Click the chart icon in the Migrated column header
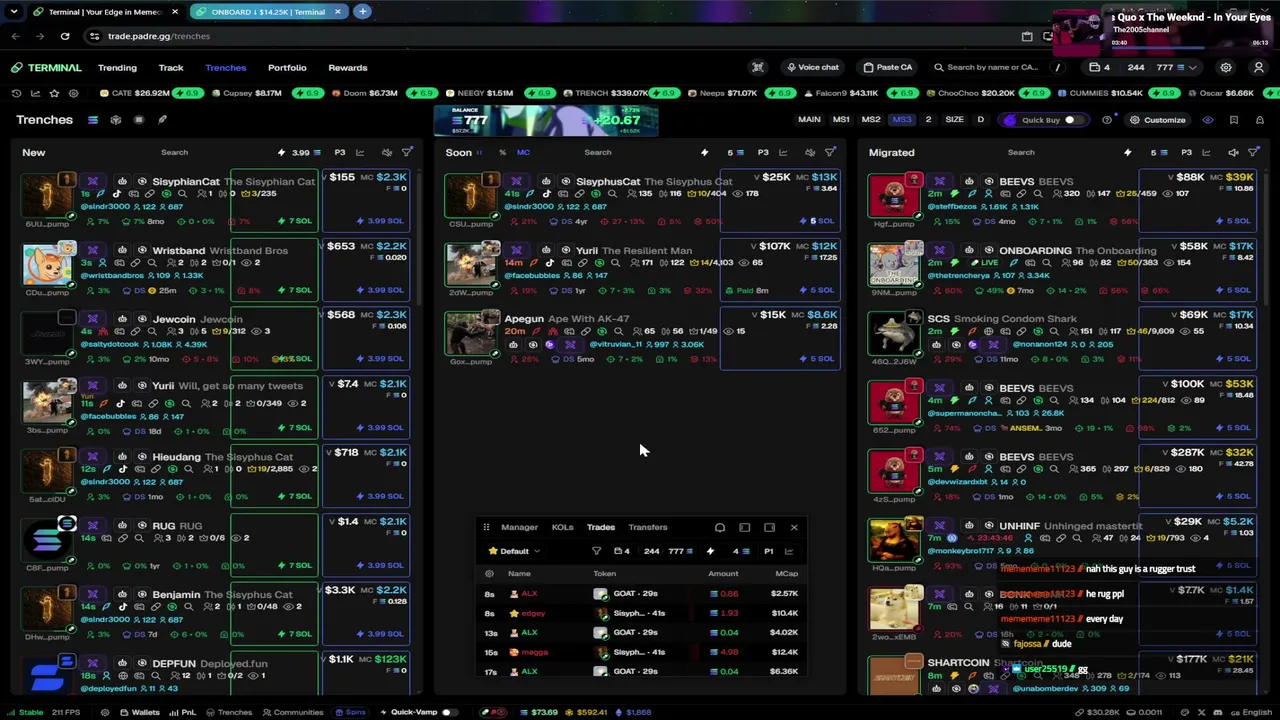This screenshot has width=1280, height=720. tap(1206, 153)
